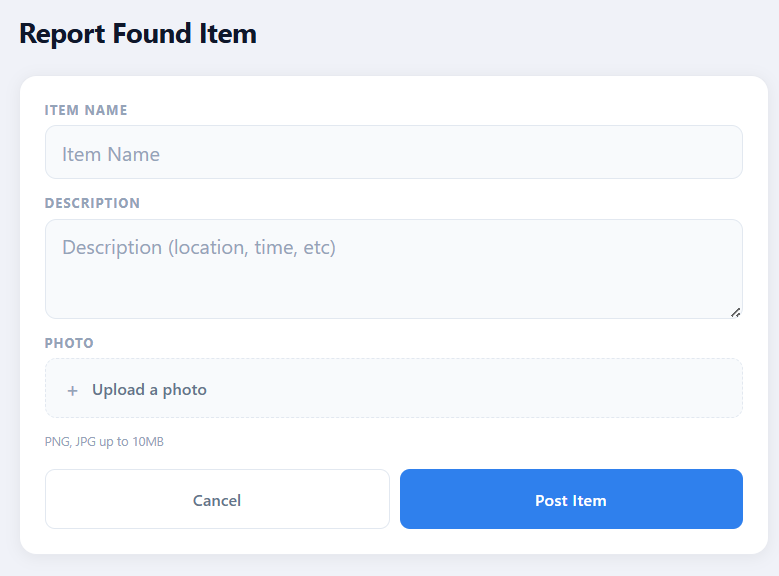The image size is (779, 576).
Task: Click the DESCRIPTION field label
Action: (92, 203)
